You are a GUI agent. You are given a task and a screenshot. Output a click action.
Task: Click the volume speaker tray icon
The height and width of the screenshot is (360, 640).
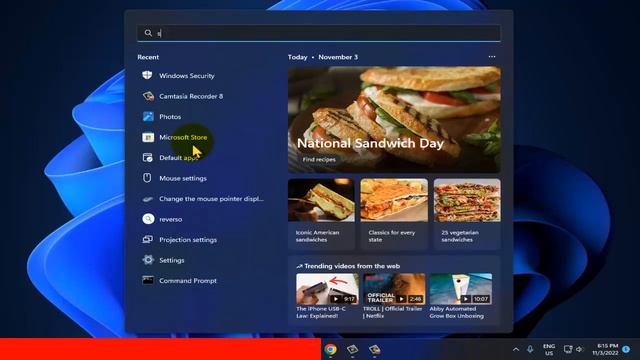[580, 349]
